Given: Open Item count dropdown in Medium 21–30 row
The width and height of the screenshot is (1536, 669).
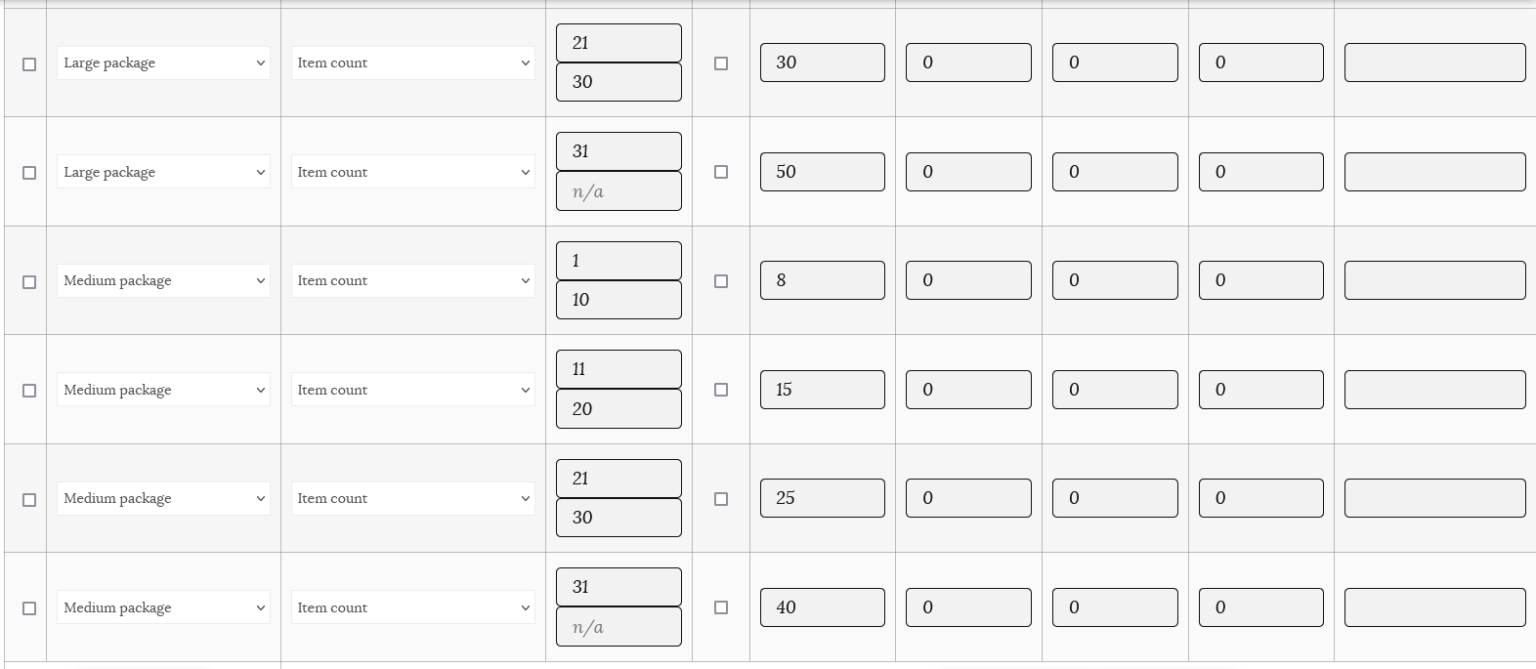Looking at the screenshot, I should coord(413,499).
